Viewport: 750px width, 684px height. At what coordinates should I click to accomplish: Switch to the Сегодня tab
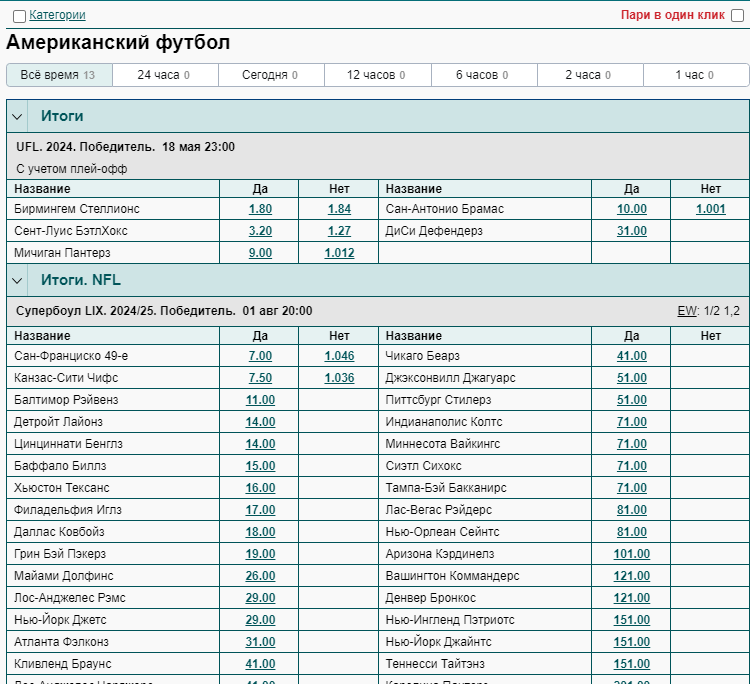[x=271, y=75]
